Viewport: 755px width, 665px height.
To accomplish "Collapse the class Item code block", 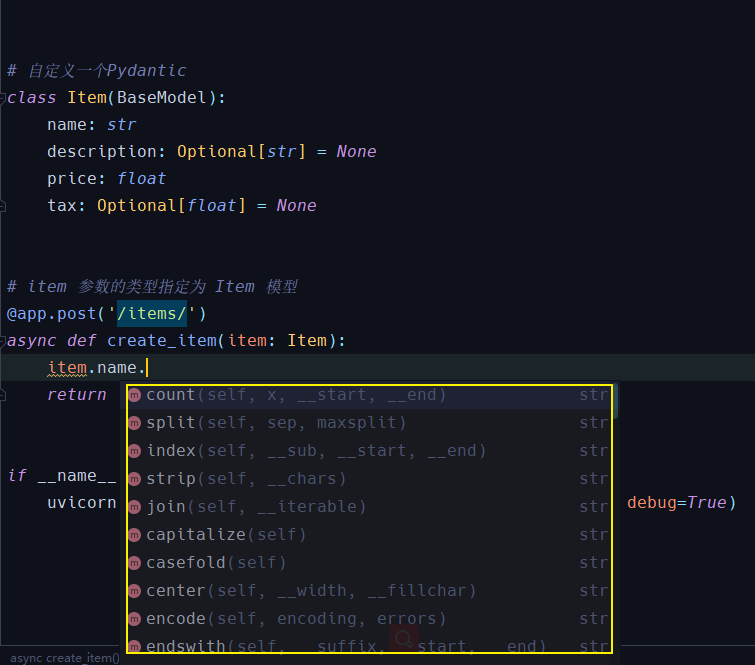I will (4, 98).
